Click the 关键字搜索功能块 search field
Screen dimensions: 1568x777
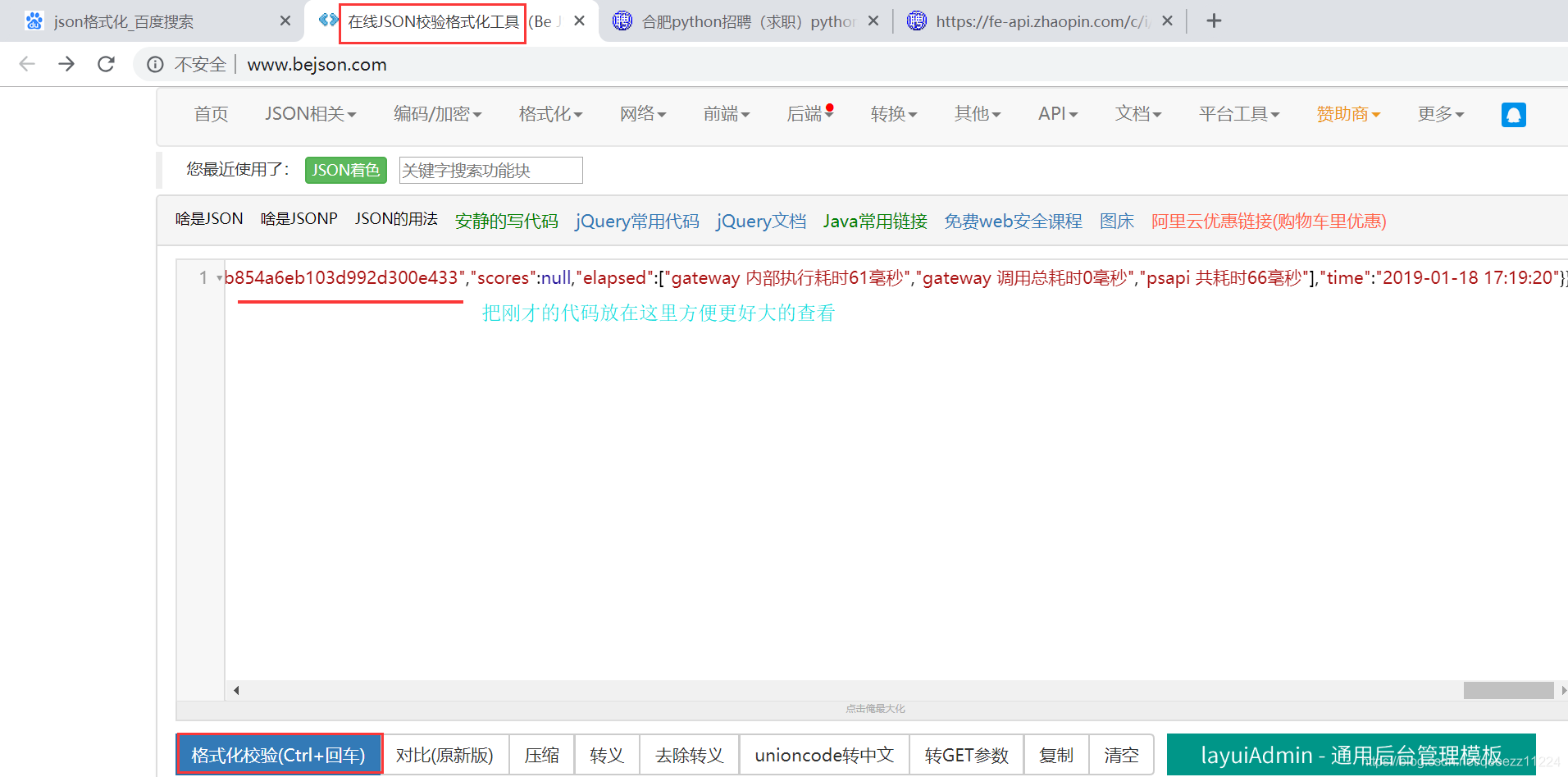pos(490,170)
